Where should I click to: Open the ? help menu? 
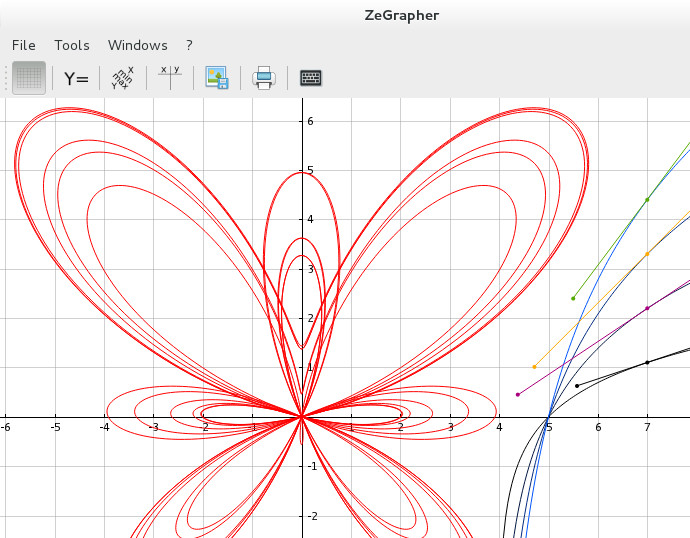(189, 45)
